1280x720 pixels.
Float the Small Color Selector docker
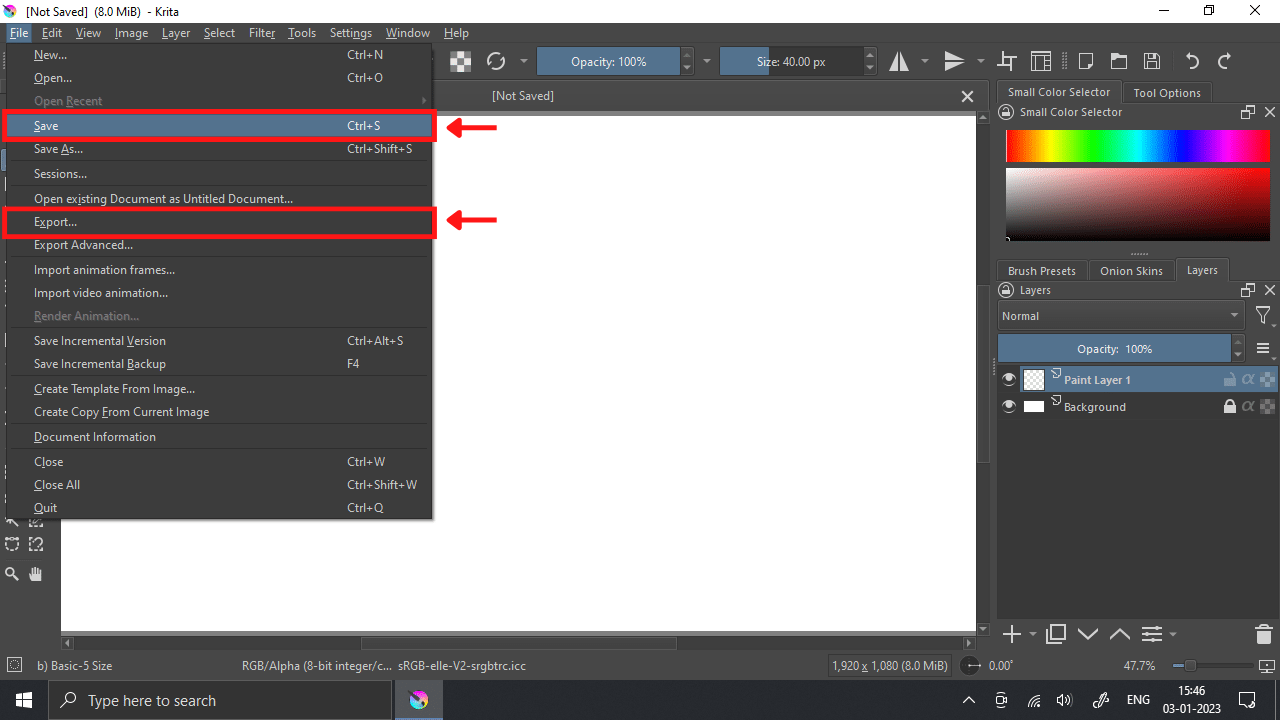[1248, 112]
